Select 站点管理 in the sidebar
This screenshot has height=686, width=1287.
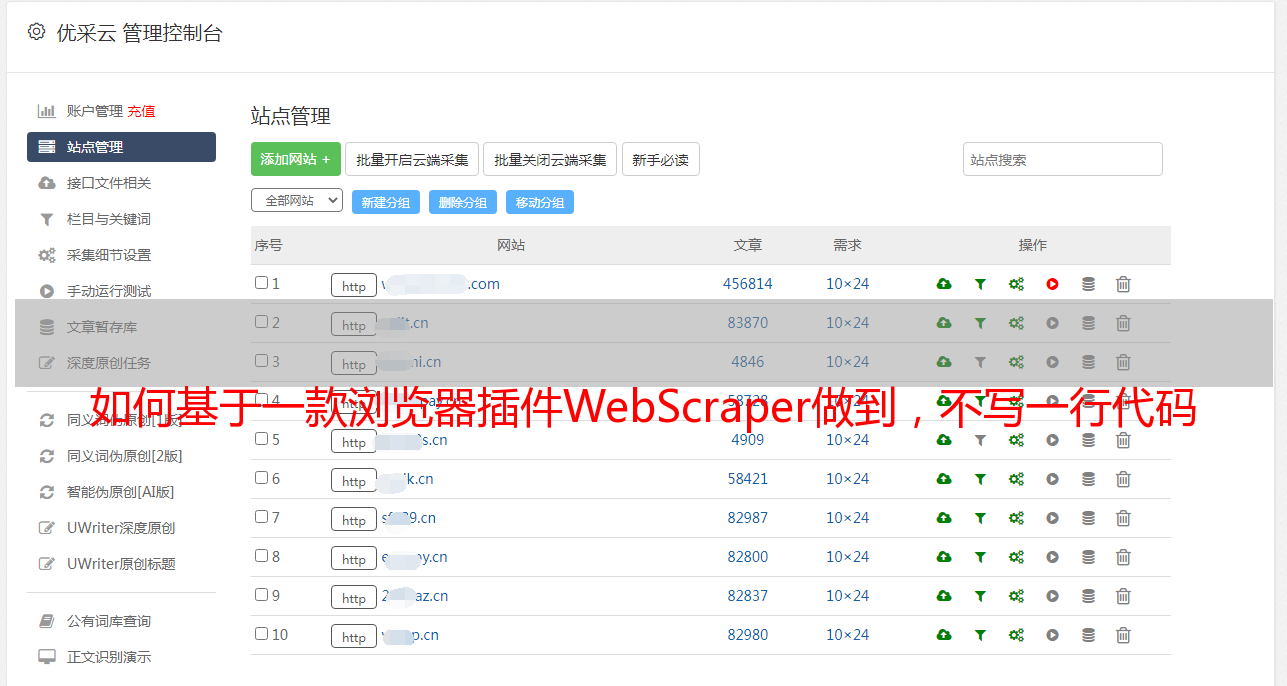tap(121, 147)
